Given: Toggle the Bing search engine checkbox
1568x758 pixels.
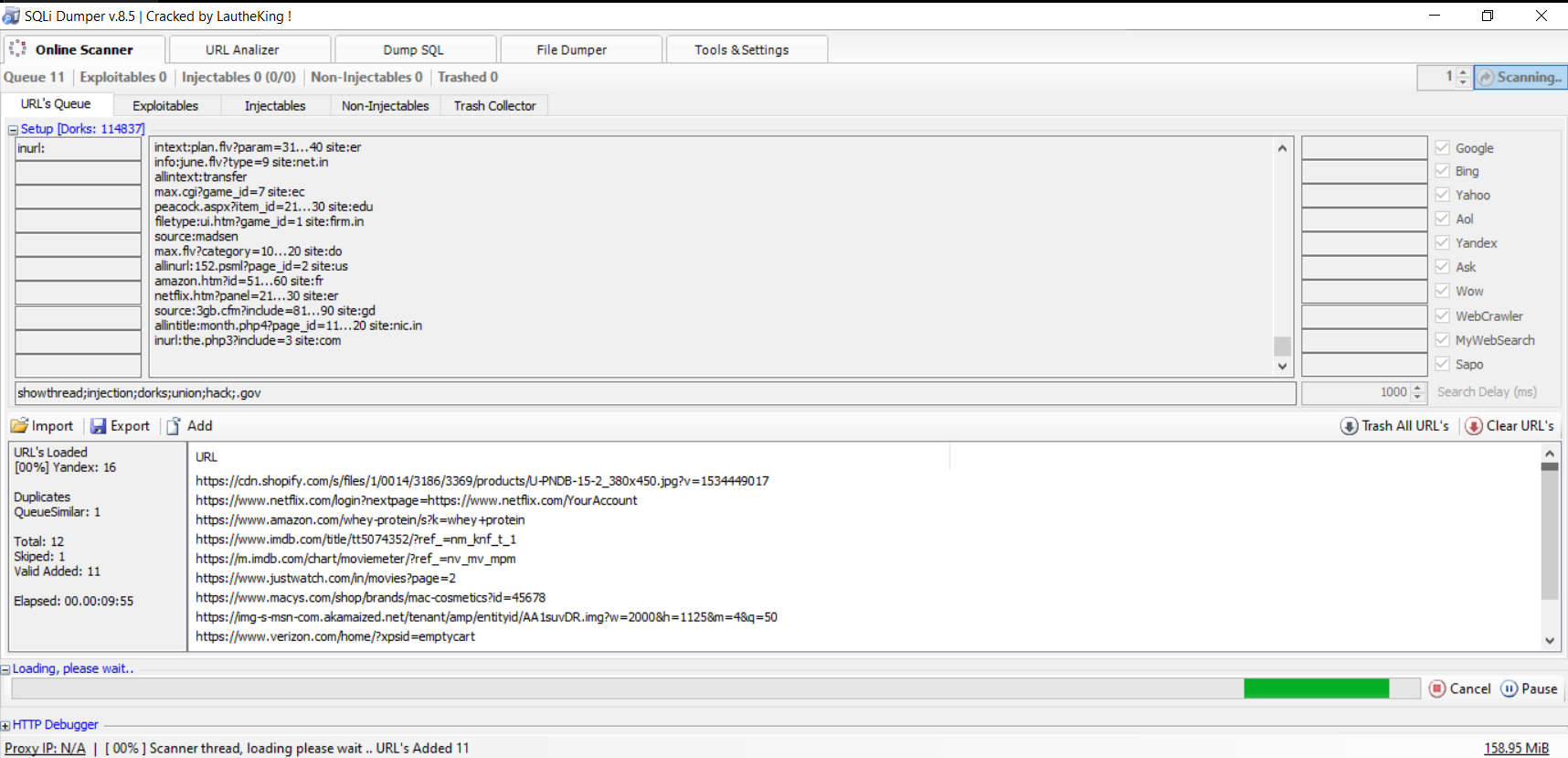Looking at the screenshot, I should click(x=1442, y=170).
